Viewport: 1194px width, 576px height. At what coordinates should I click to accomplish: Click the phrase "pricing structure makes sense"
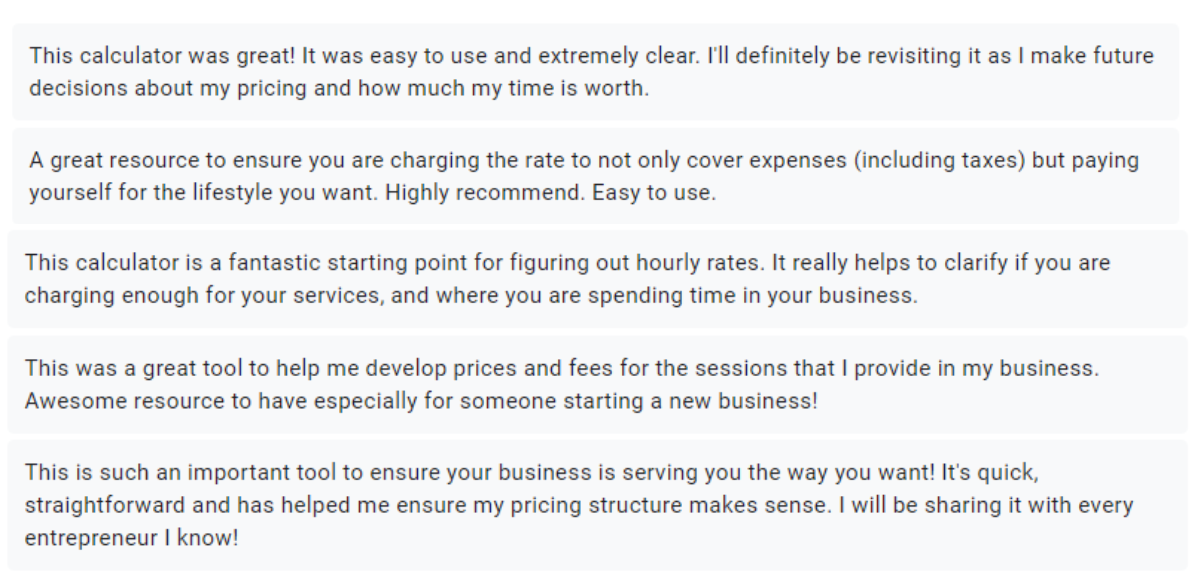[x=665, y=503]
